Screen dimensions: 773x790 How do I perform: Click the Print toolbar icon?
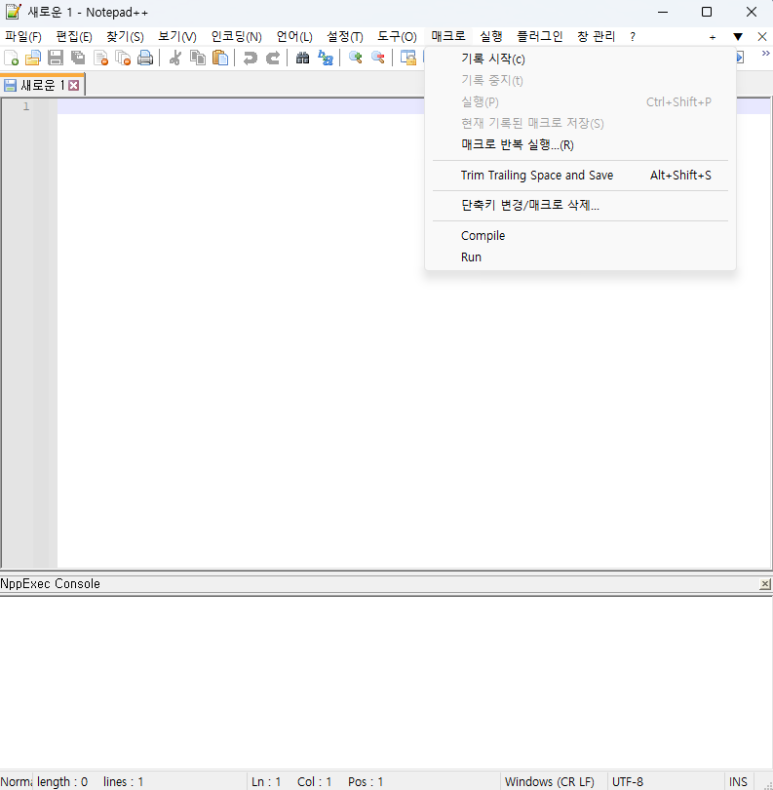point(145,58)
